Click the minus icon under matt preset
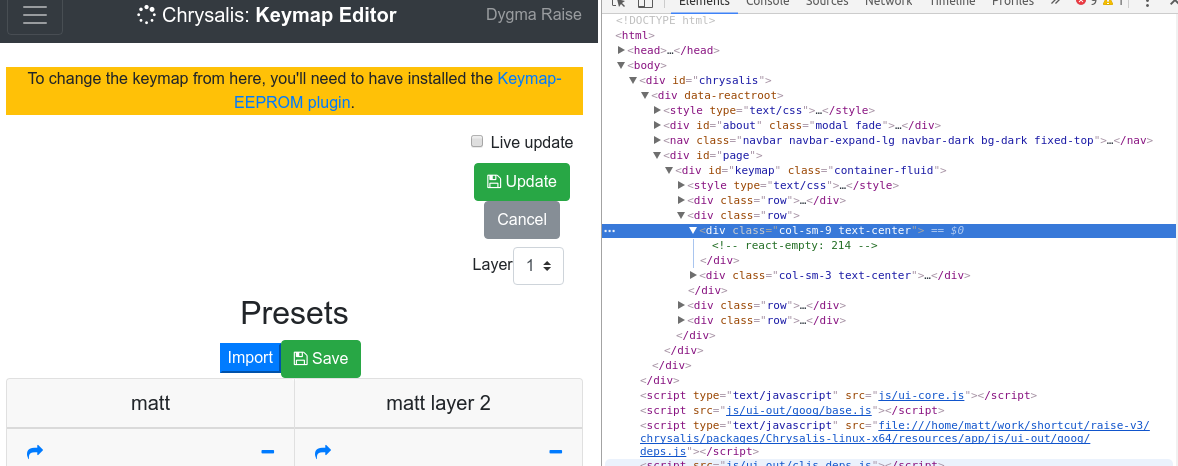 coord(267,452)
